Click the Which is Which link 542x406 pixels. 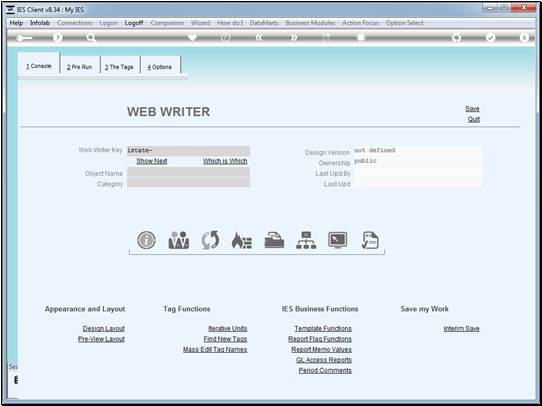coord(225,161)
